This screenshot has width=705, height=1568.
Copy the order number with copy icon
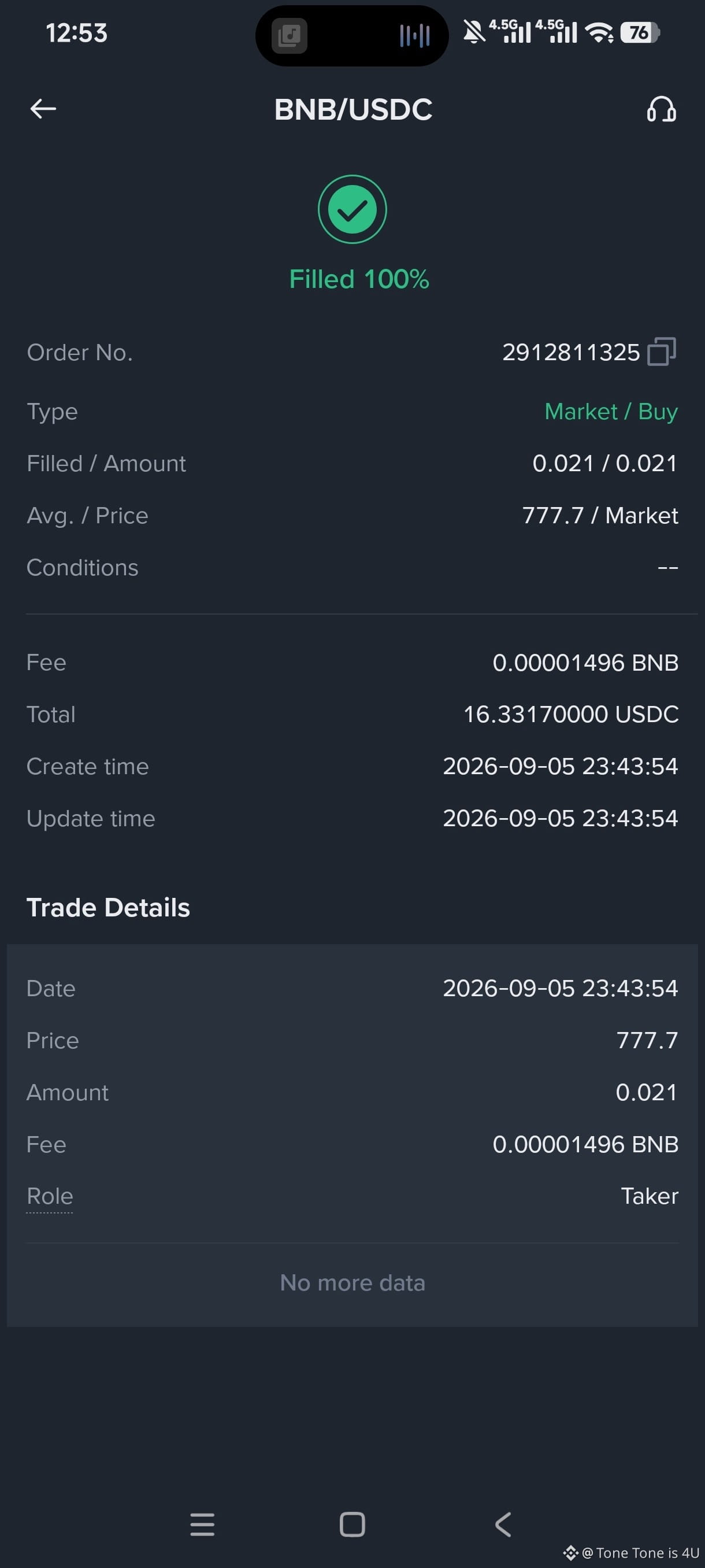click(x=662, y=352)
